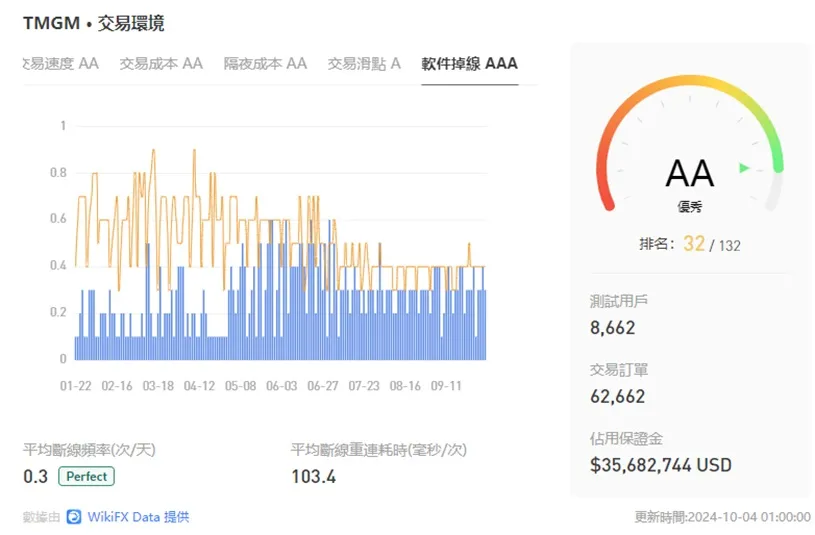Click the 0.4 value on the y-axis
815x535 pixels.
point(58,265)
